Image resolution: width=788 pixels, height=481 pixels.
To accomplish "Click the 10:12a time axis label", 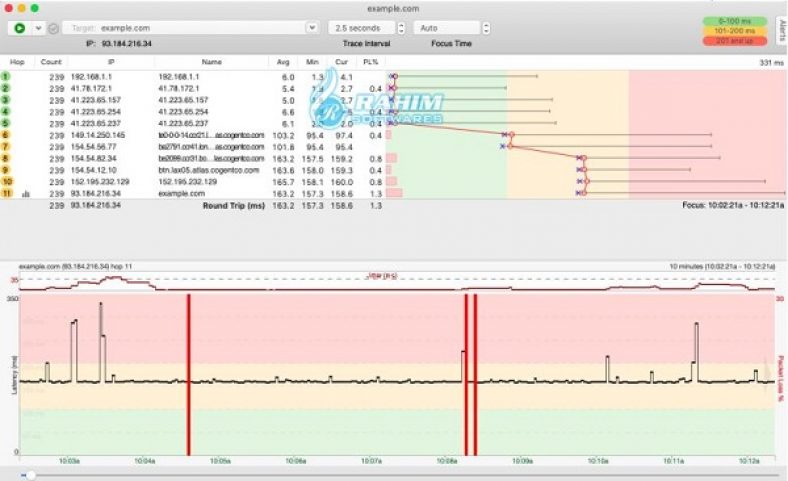I will click(749, 461).
